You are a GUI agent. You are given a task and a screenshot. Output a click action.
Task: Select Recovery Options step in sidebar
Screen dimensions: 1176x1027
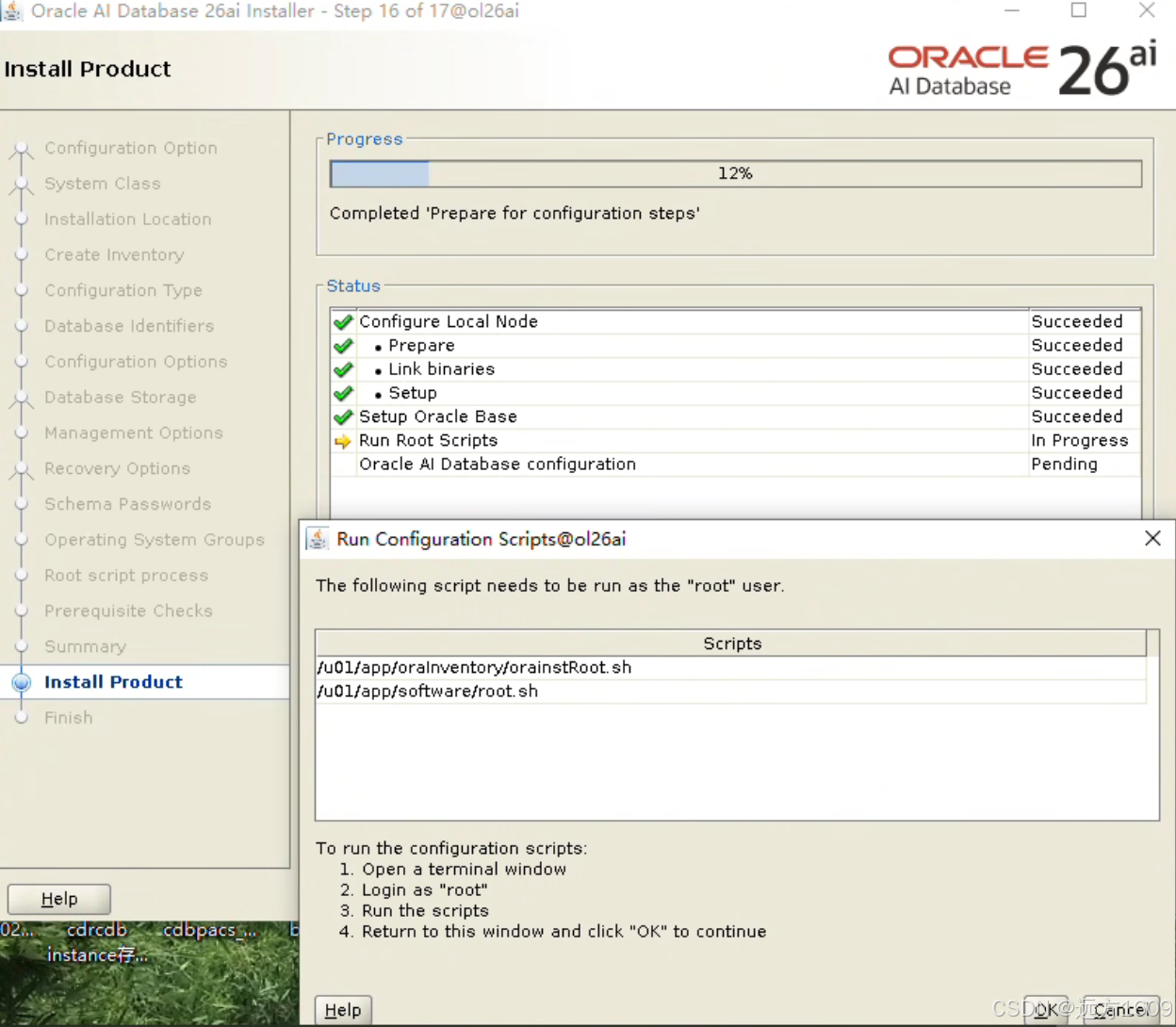[x=118, y=469]
